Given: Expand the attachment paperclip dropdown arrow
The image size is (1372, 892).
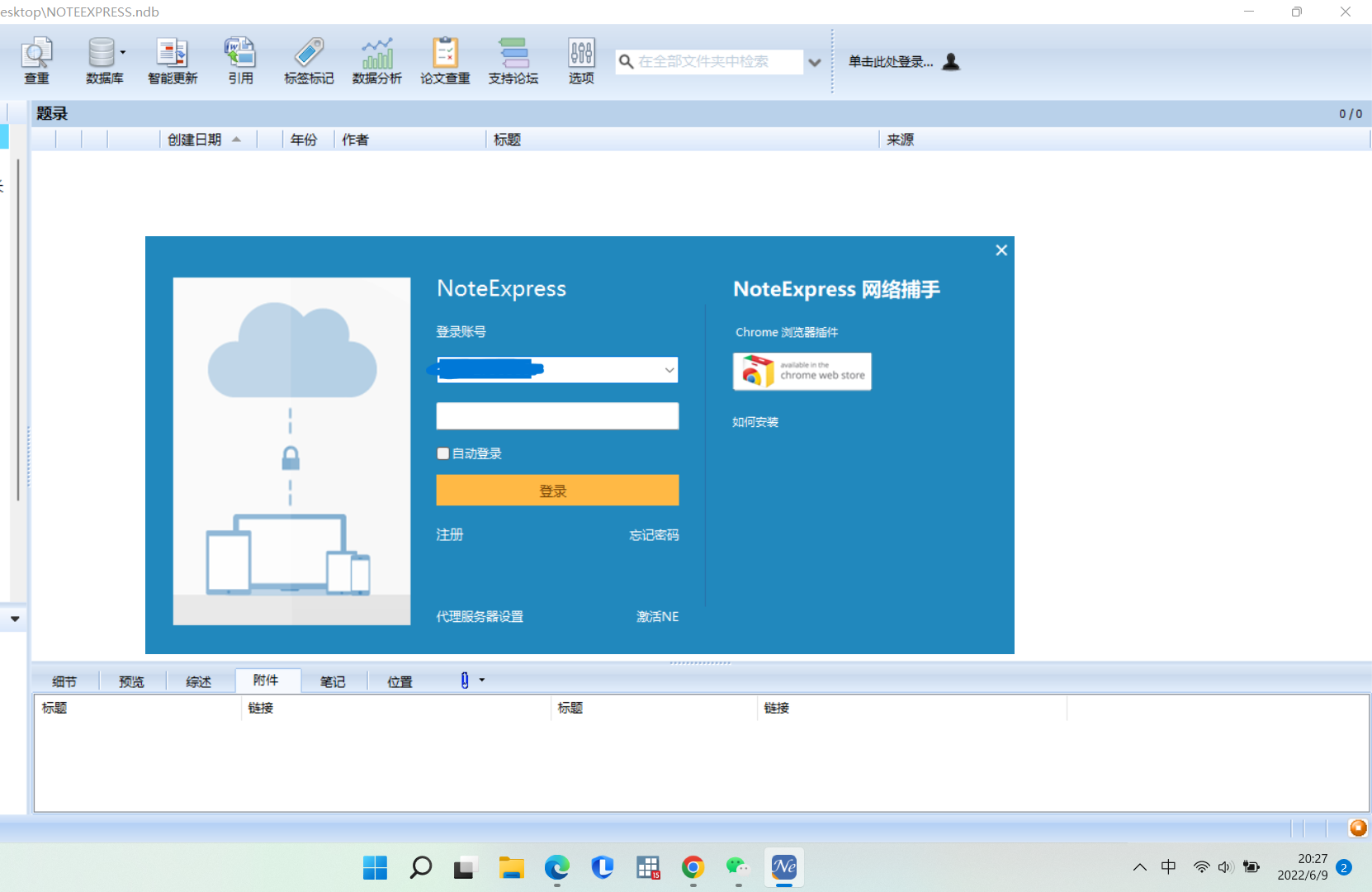Looking at the screenshot, I should 482,680.
